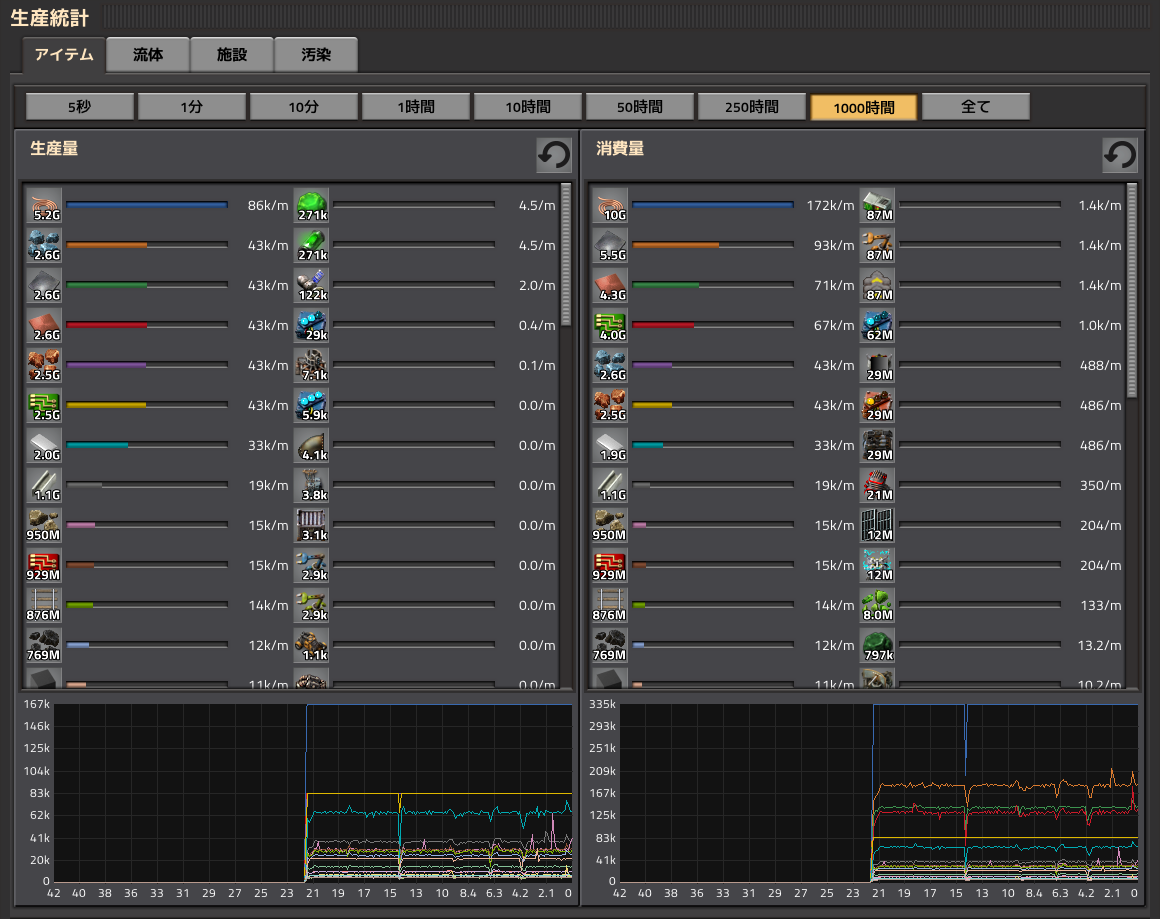The height and width of the screenshot is (919, 1160).
Task: Select the solar panel icon in the 204/m row
Action: [x=877, y=525]
